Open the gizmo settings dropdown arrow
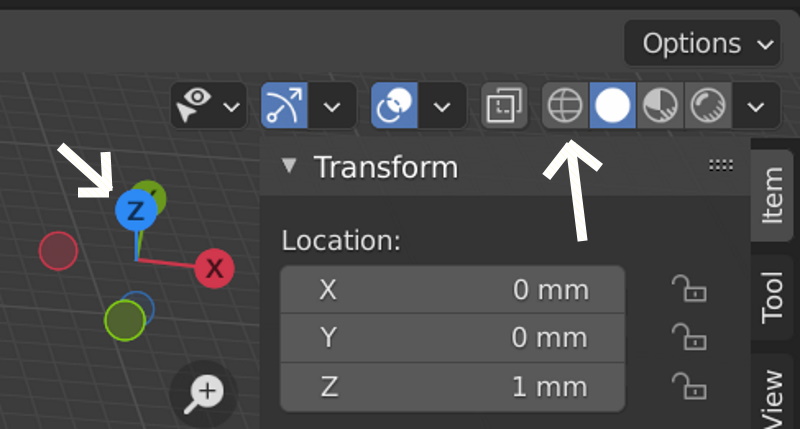Image resolution: width=800 pixels, height=429 pixels. tap(332, 105)
